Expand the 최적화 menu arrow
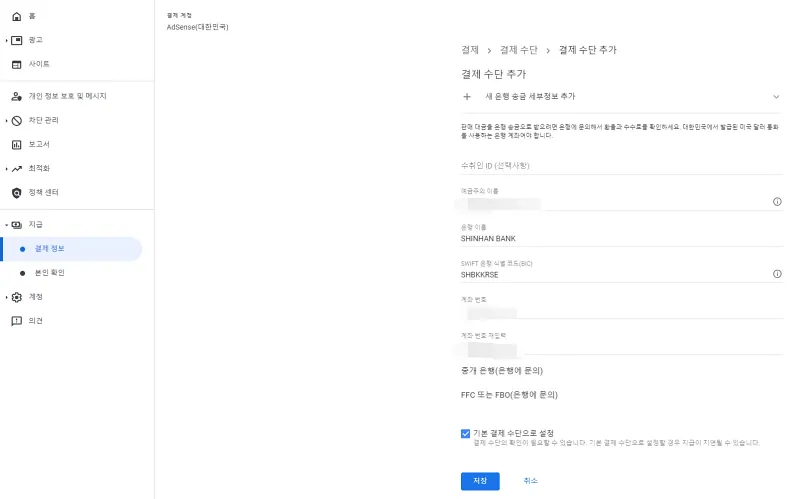This screenshot has width=800, height=499. pyautogui.click(x=6, y=168)
